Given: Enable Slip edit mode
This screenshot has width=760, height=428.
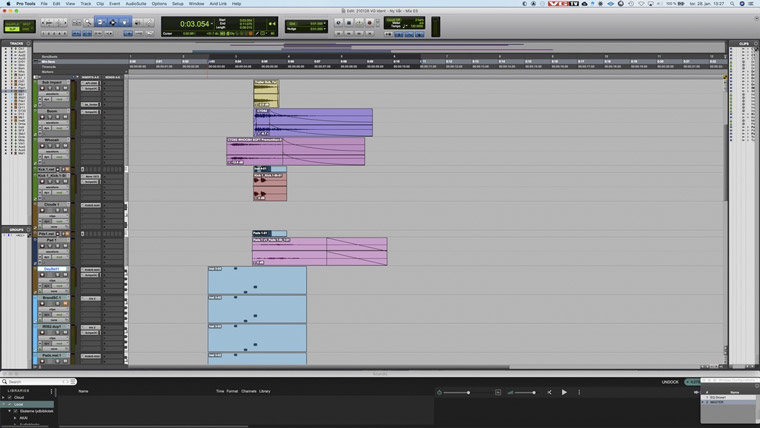Looking at the screenshot, I should 12,29.
